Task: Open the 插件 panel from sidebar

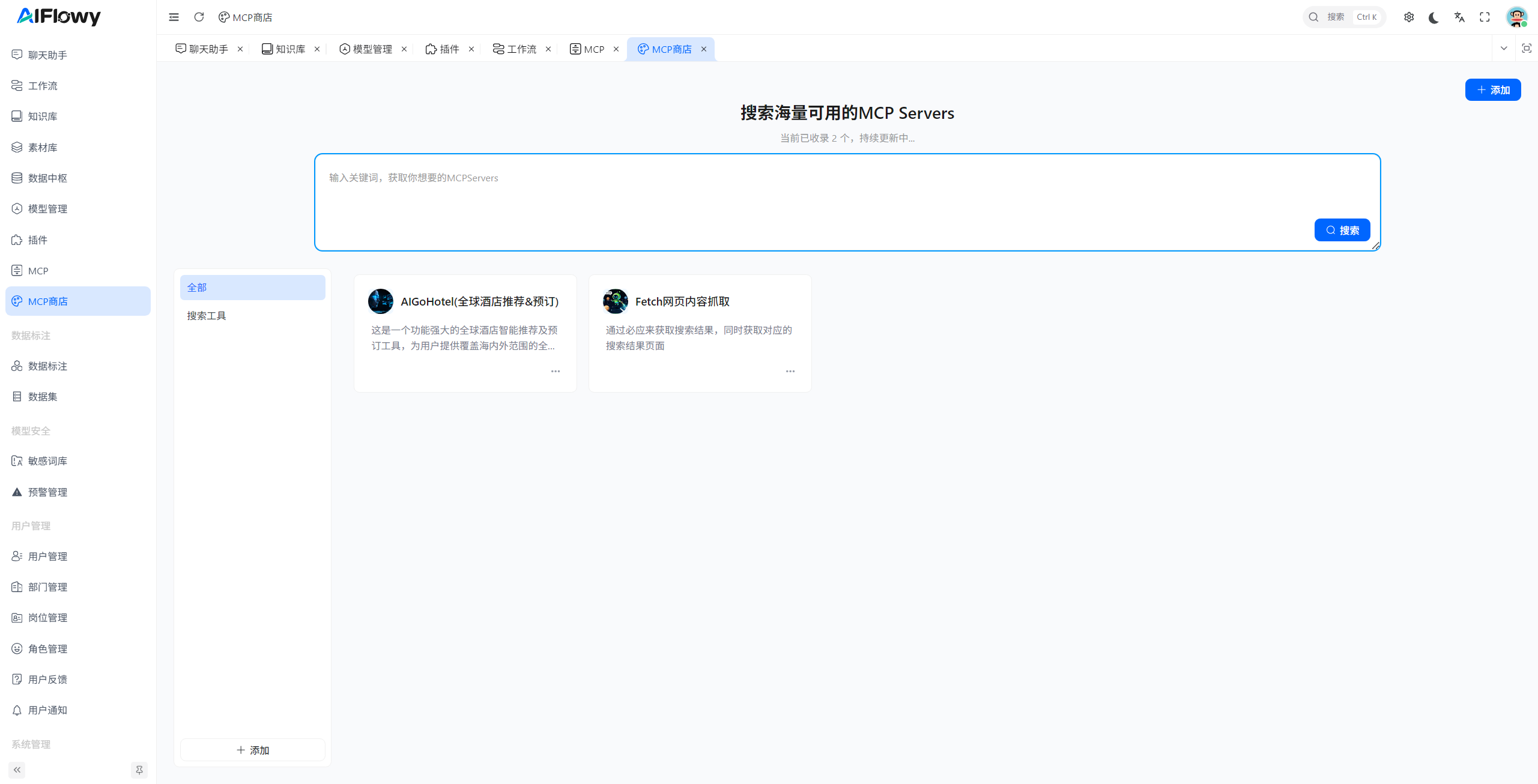Action: pos(38,240)
